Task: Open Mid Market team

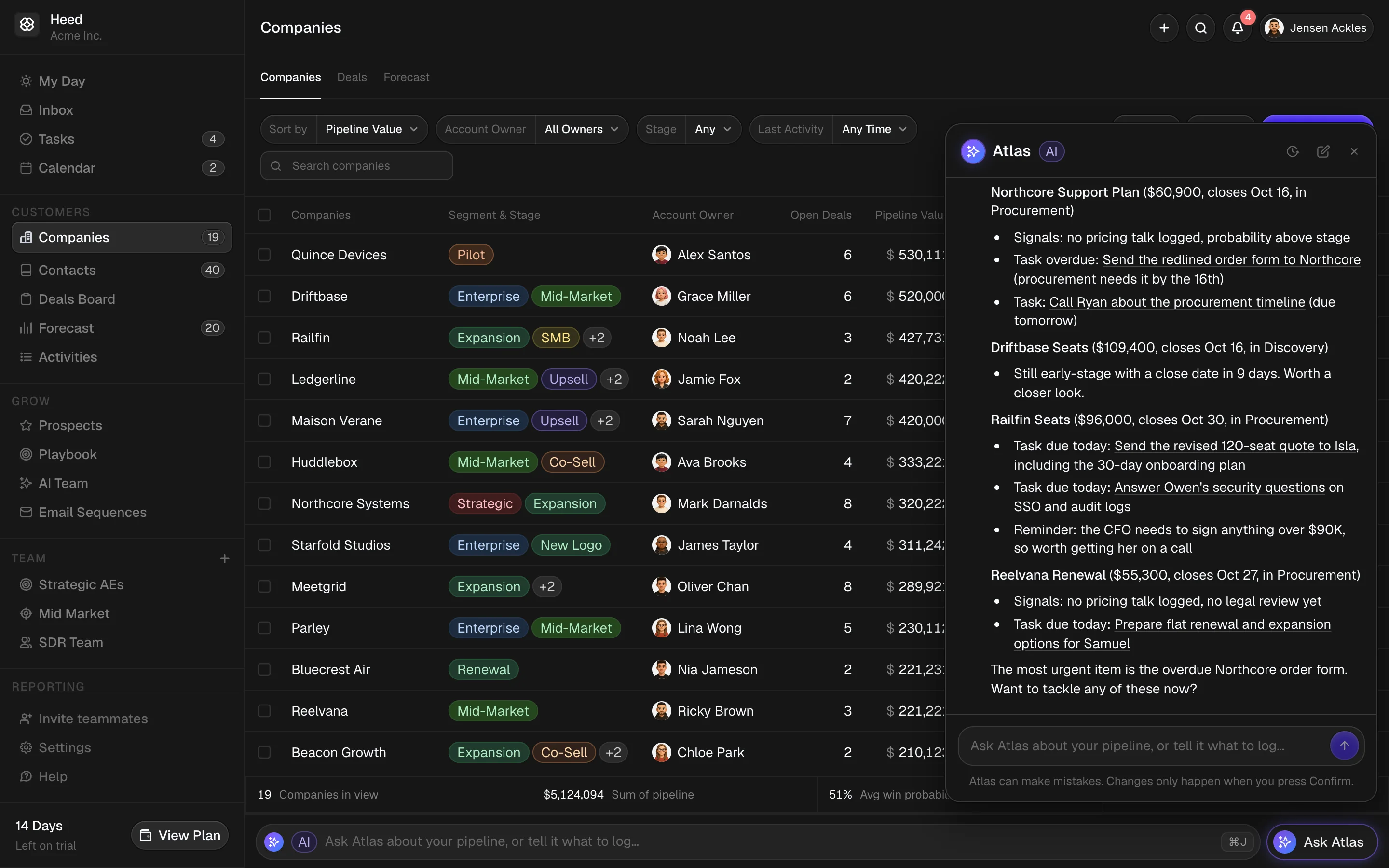Action: 122,613
